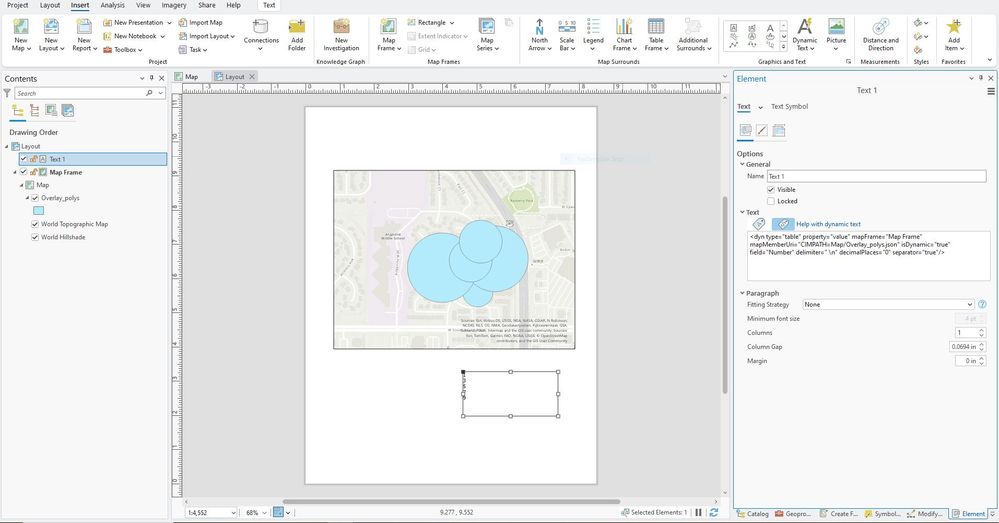The image size is (999, 523).
Task: Click the element Name input field
Action: (876, 176)
